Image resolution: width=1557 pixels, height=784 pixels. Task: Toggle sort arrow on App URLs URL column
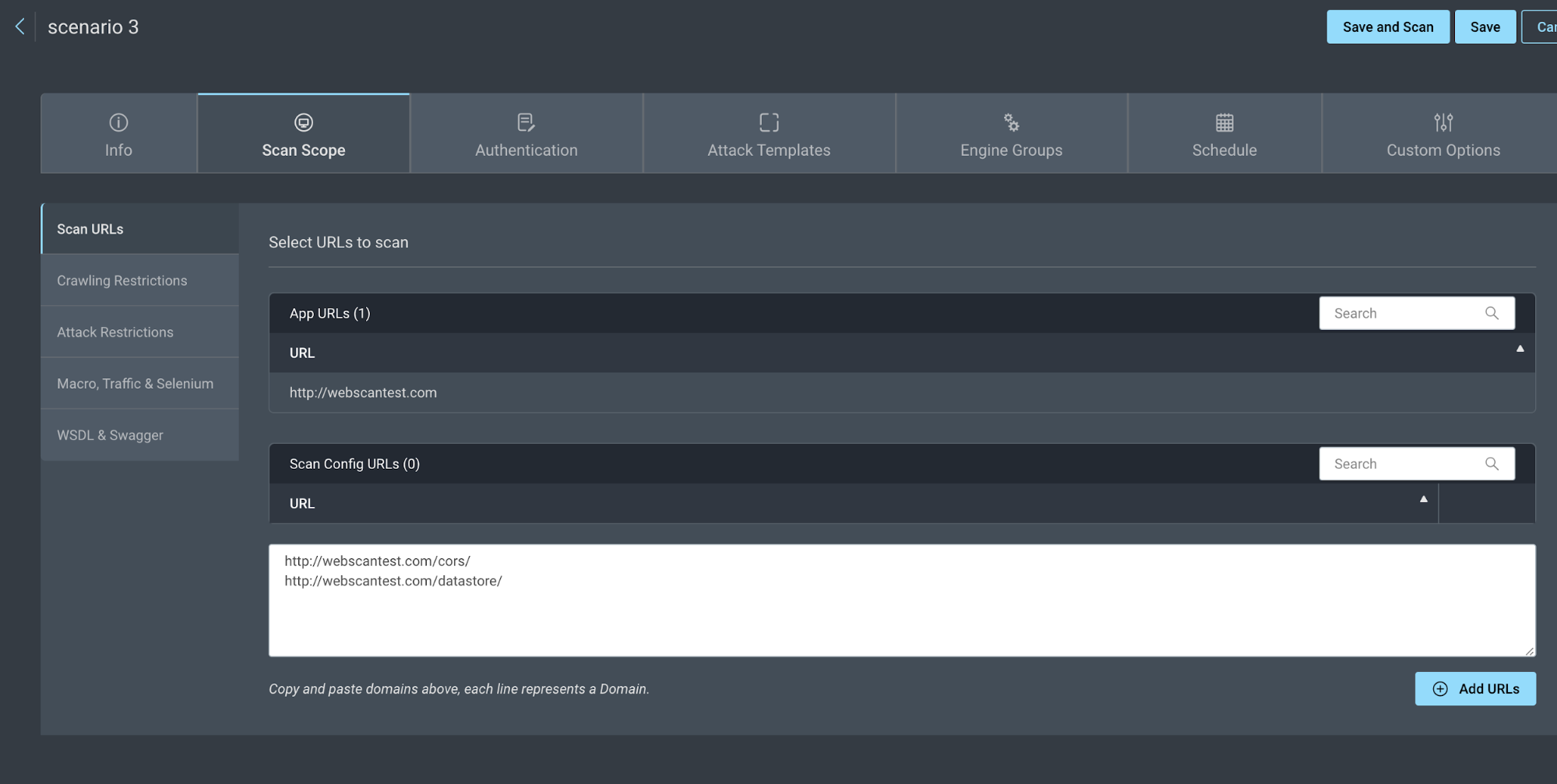click(1520, 349)
